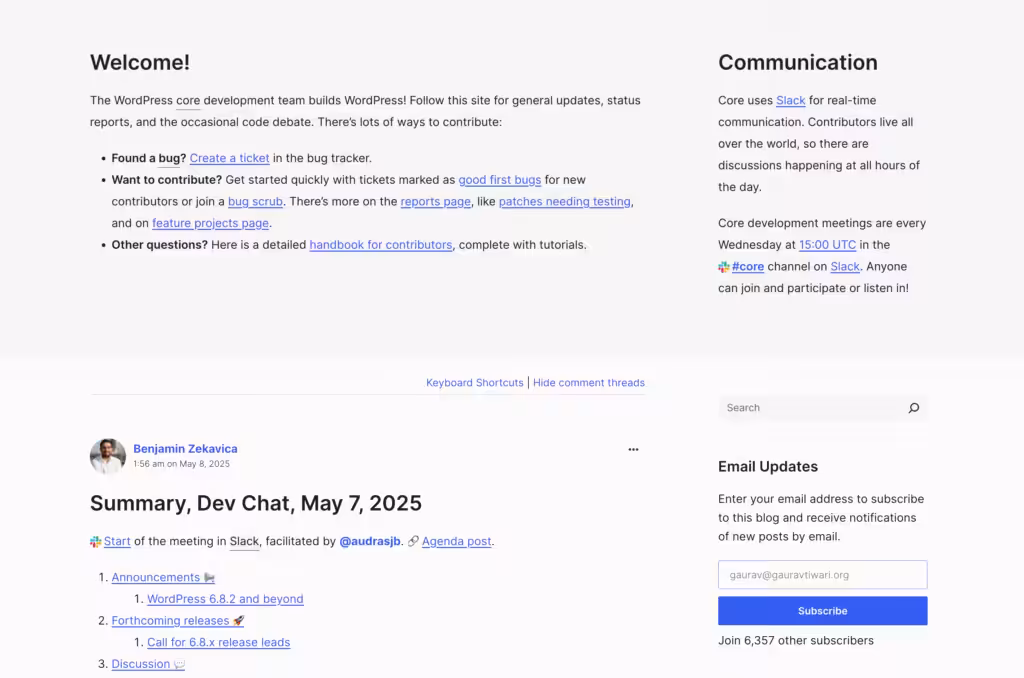Click the Slack icon before the Start link
This screenshot has width=1024, height=678.
[x=95, y=541]
